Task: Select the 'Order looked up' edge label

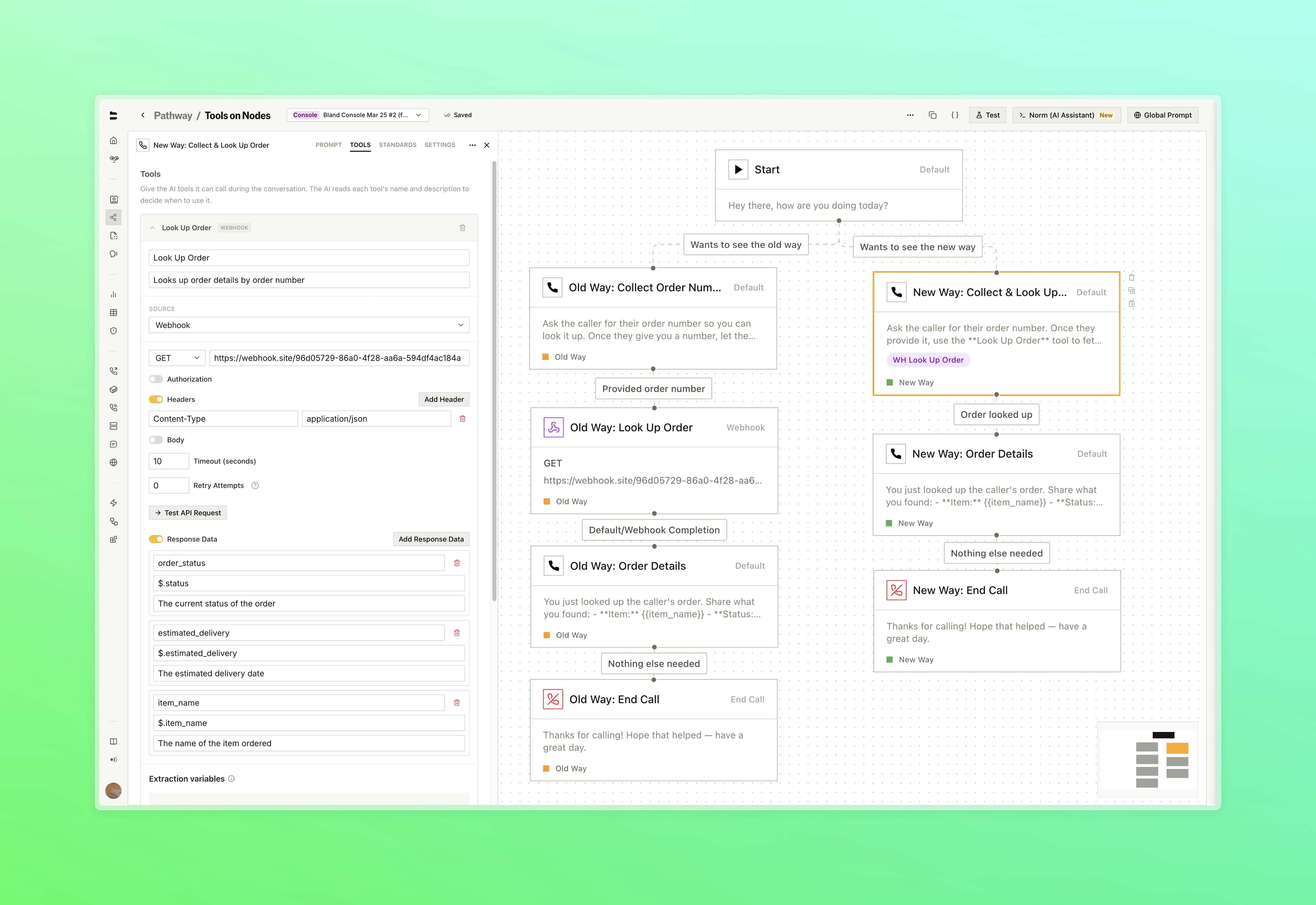Action: point(996,414)
